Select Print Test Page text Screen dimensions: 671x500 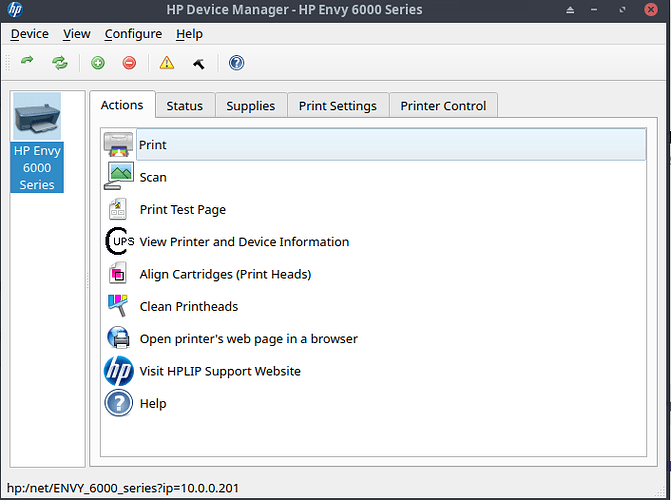point(183,209)
